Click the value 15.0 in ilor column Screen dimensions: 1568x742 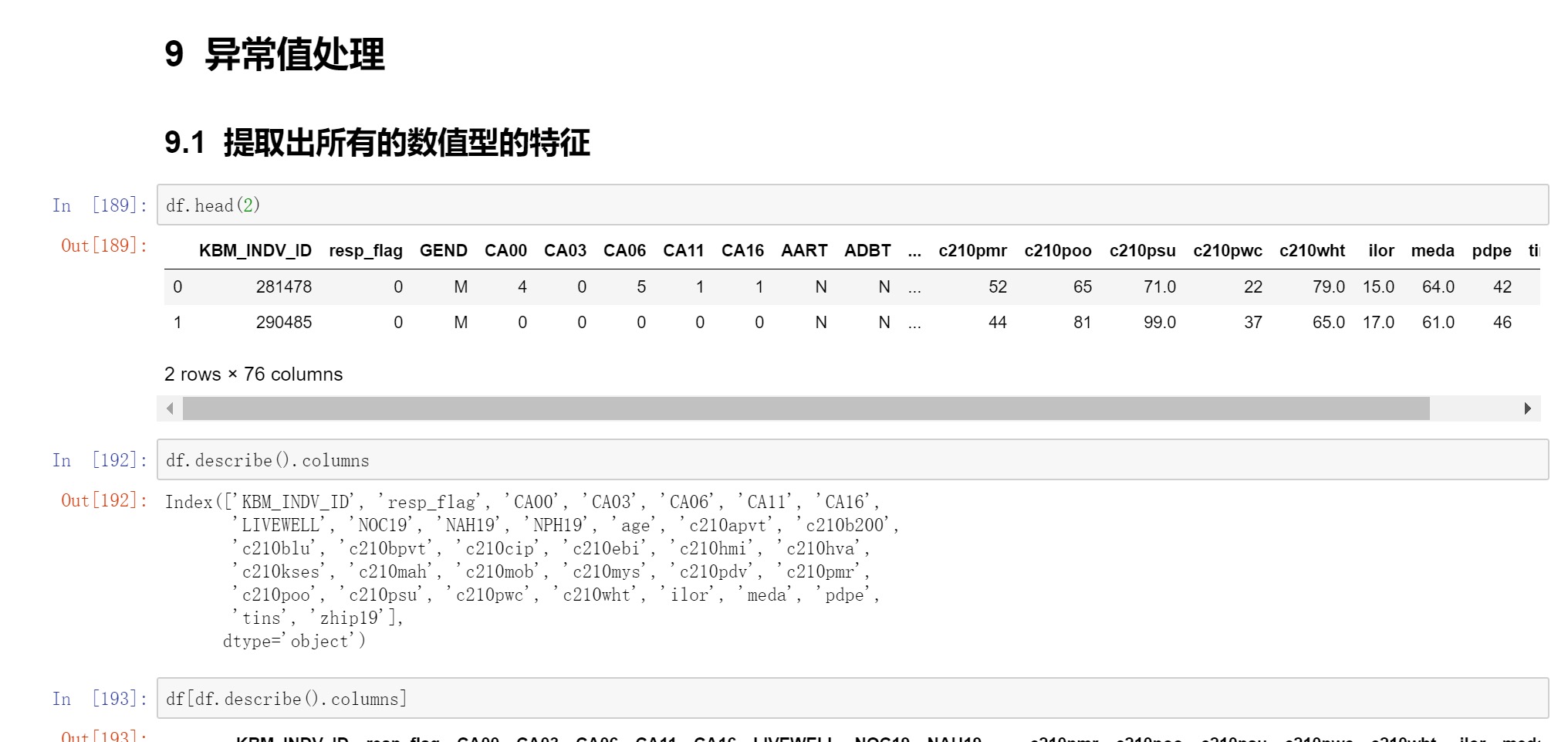(1378, 287)
